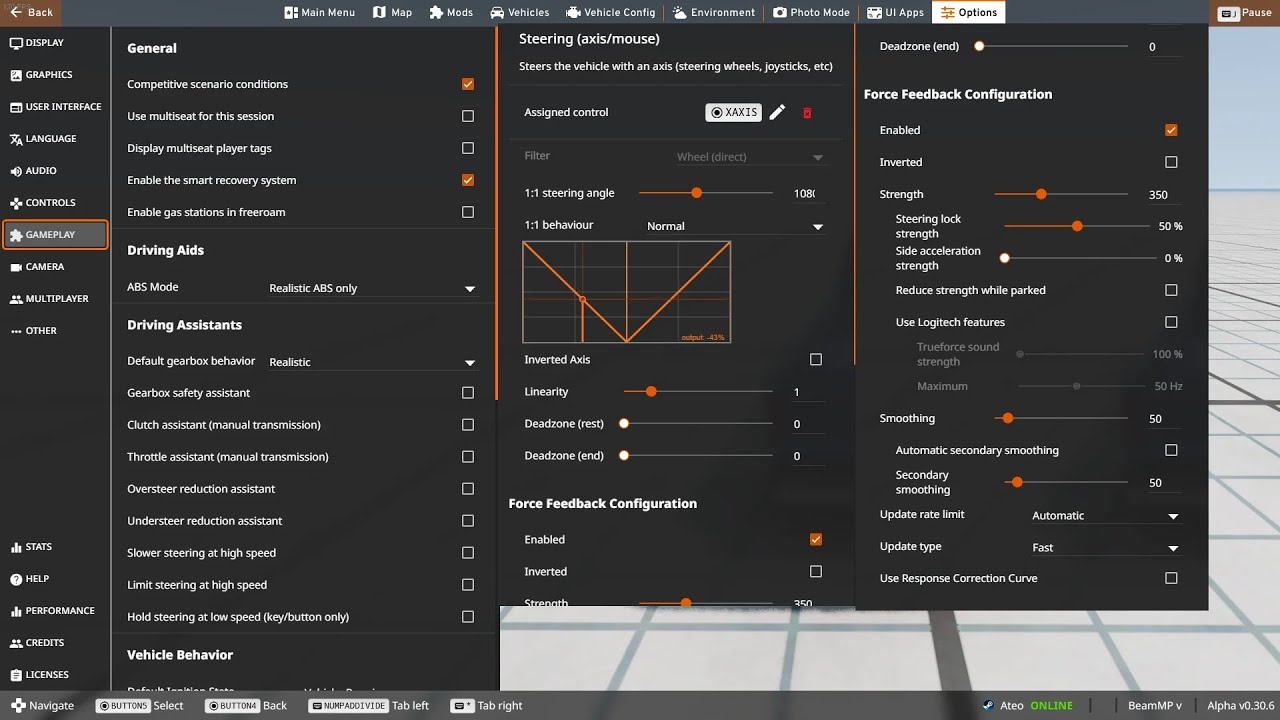The width and height of the screenshot is (1280, 720).
Task: Enable Automatic secondary smoothing checkbox
Action: [x=1172, y=450]
